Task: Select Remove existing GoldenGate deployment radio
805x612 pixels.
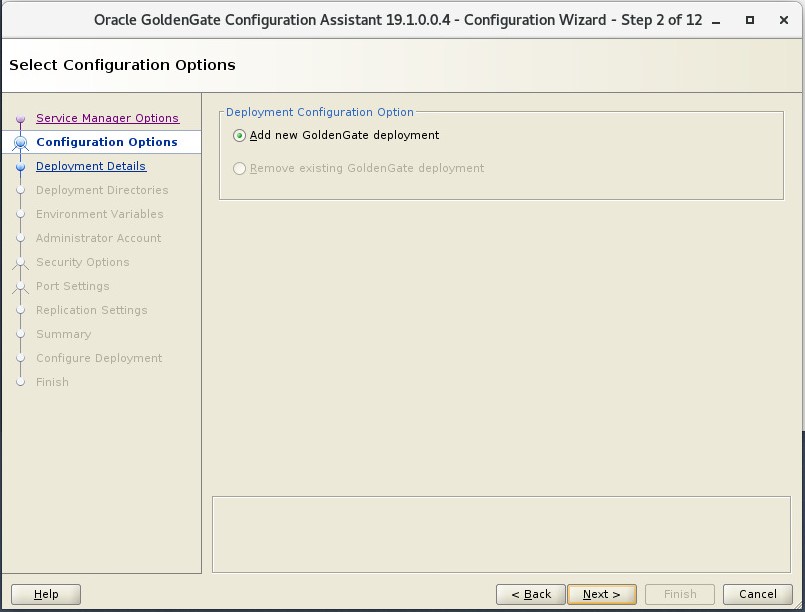Action: point(358,168)
